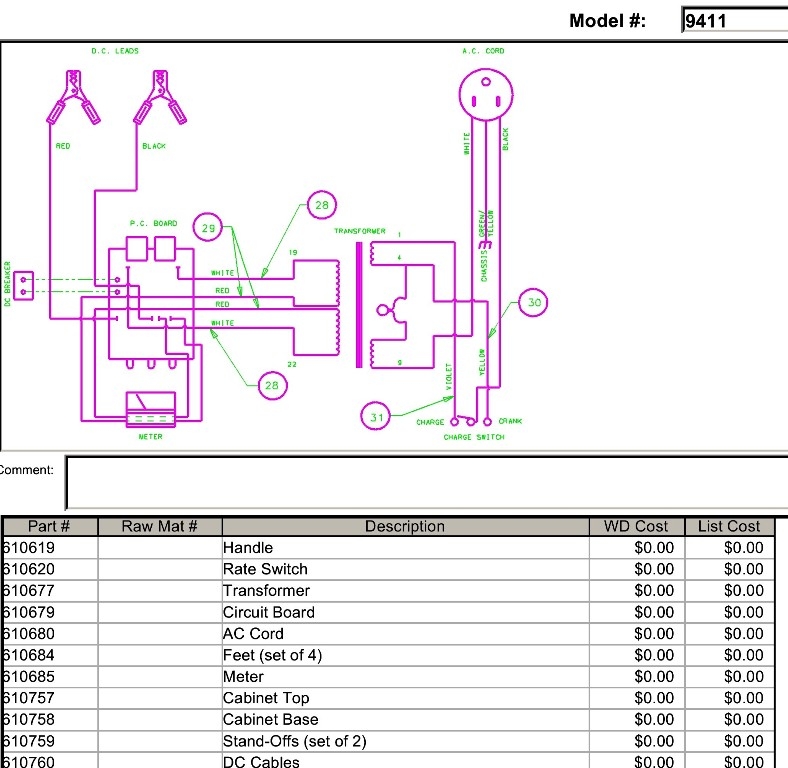Screen dimensions: 788x768
Task: Click the Raw Mat # column header
Action: pyautogui.click(x=160, y=526)
